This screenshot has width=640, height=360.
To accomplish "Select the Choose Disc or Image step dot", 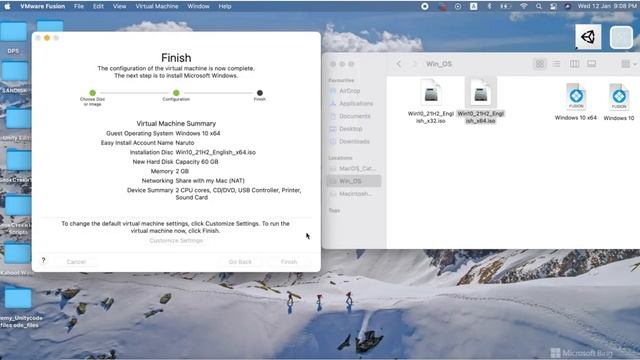I will (x=93, y=93).
